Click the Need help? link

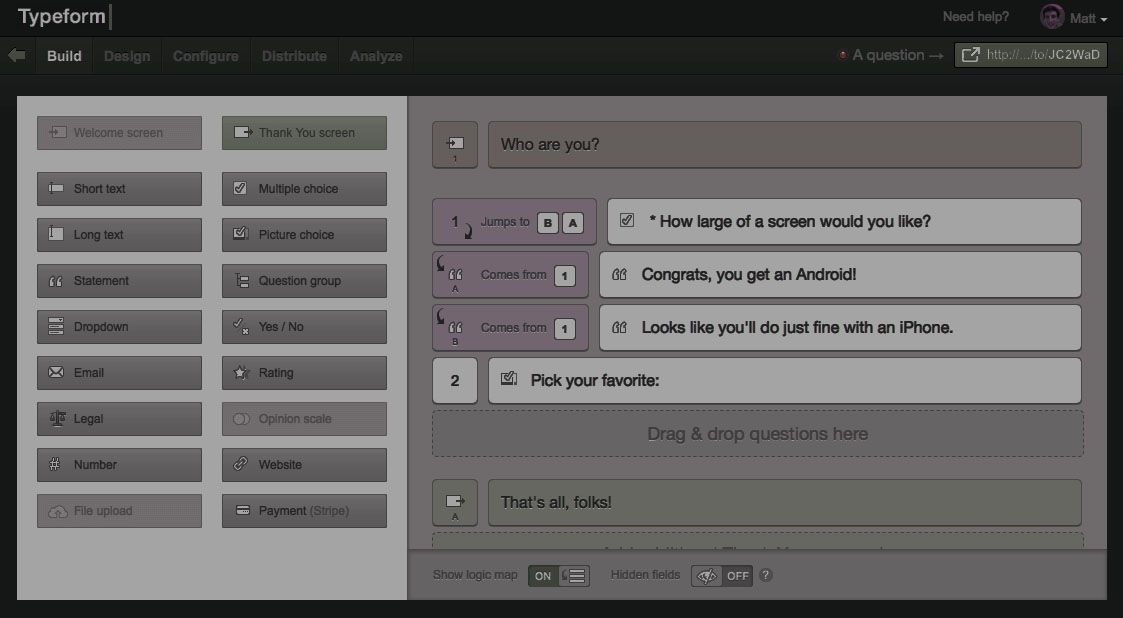(975, 16)
